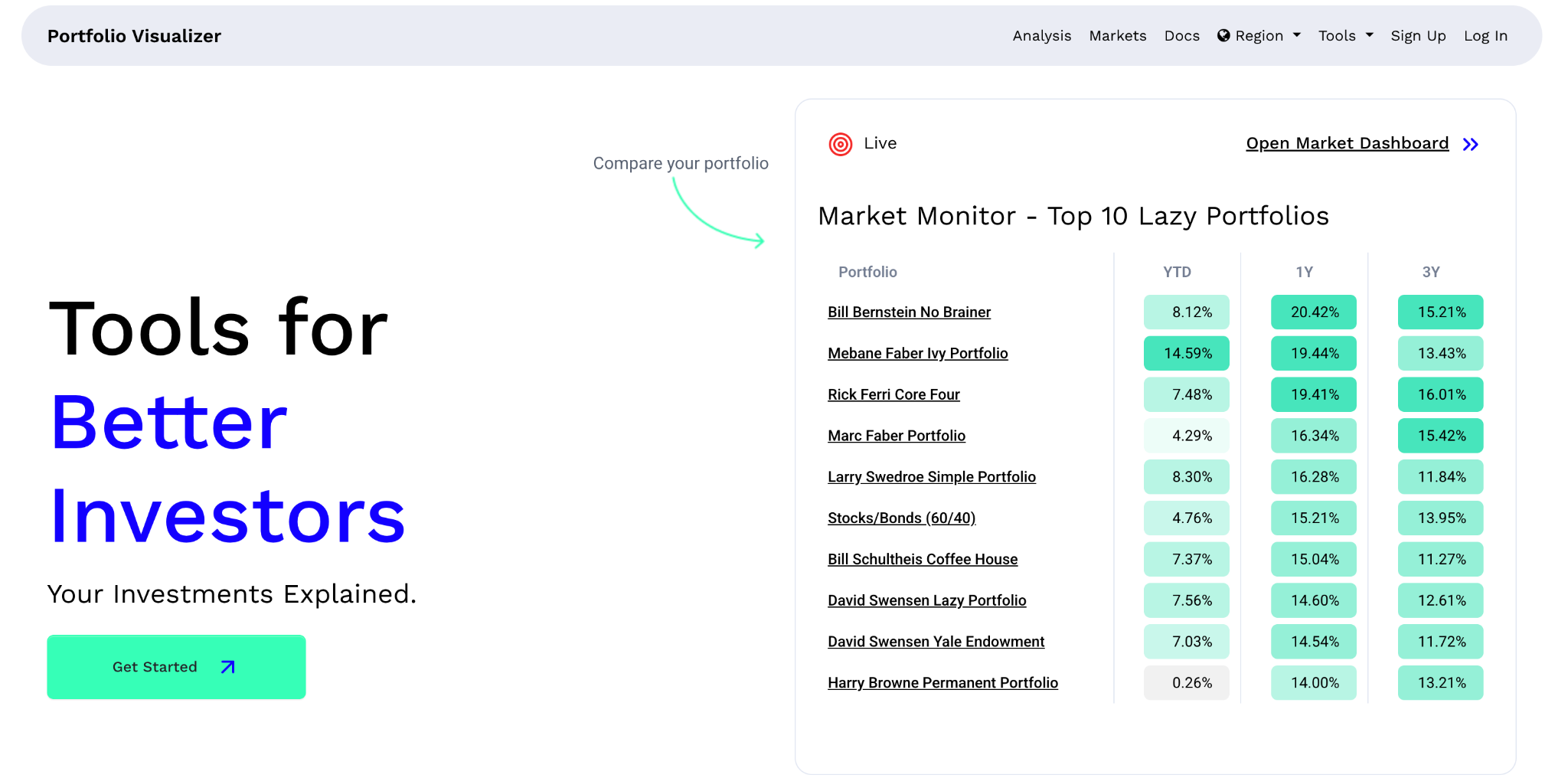The width and height of the screenshot is (1568, 778).
Task: Click the 13.21% 3Y cell
Action: coord(1440,683)
